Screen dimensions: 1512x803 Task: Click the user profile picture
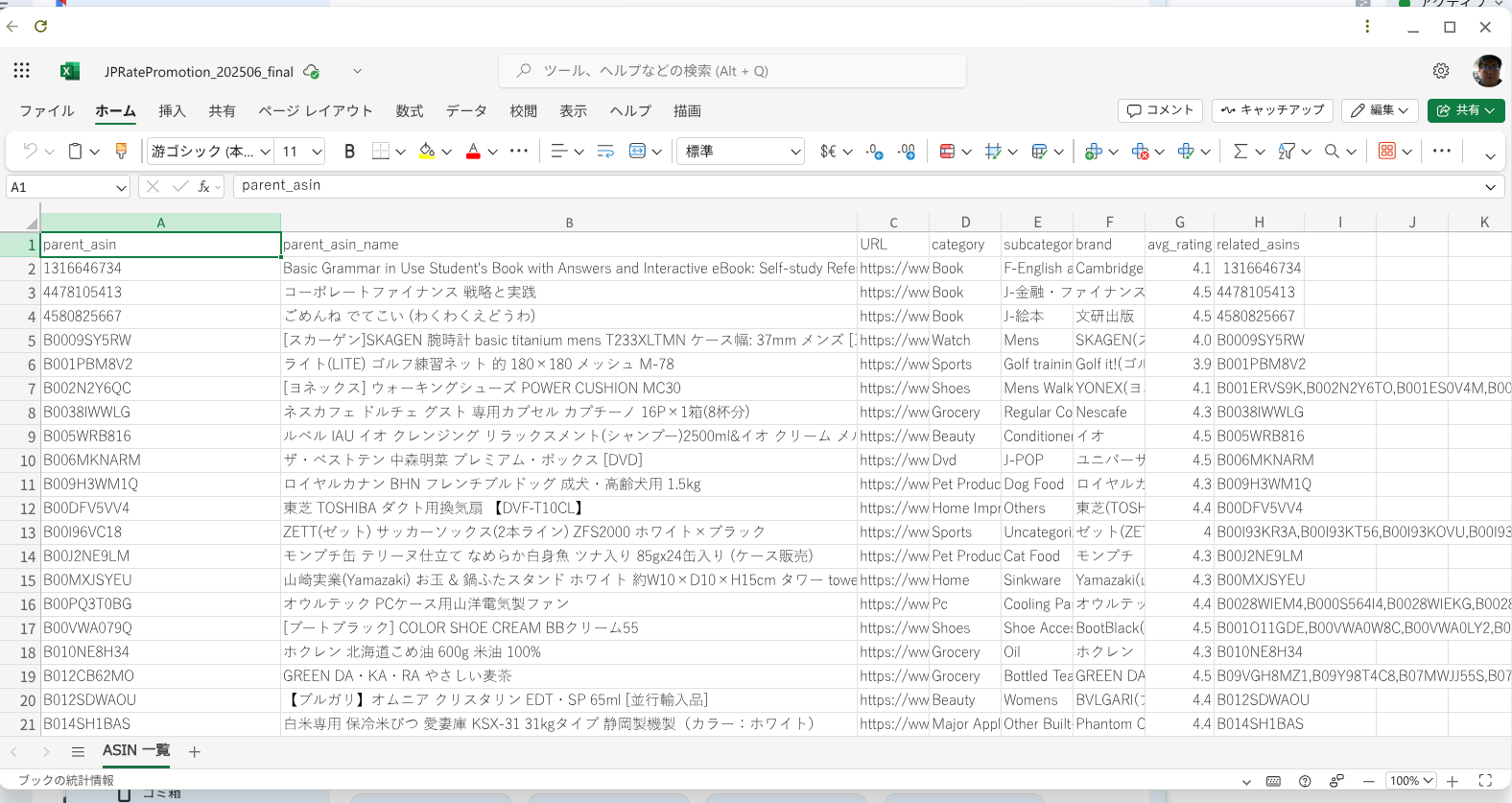click(1488, 71)
